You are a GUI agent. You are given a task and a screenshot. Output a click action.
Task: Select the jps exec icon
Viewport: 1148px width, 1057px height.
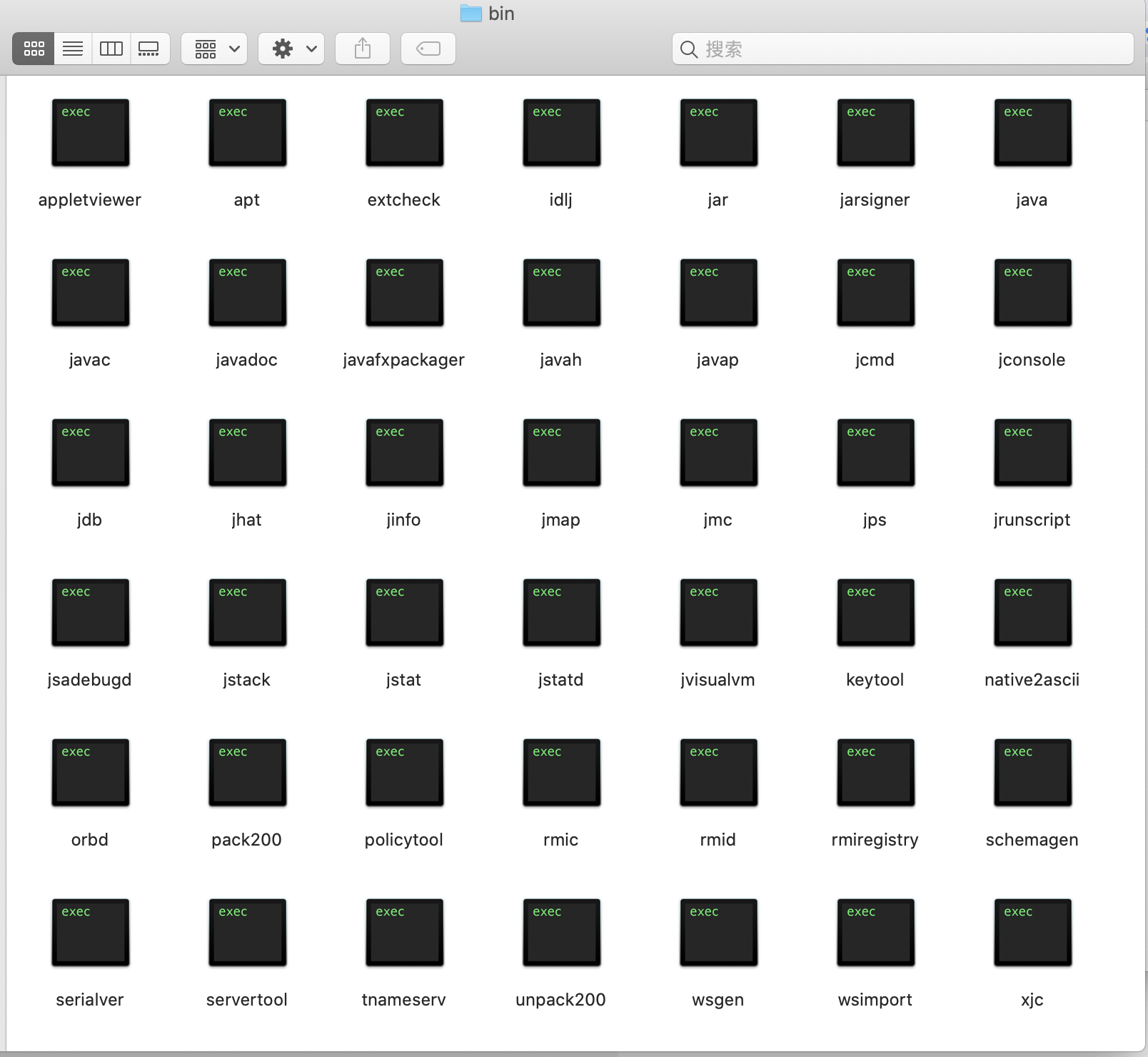[876, 453]
